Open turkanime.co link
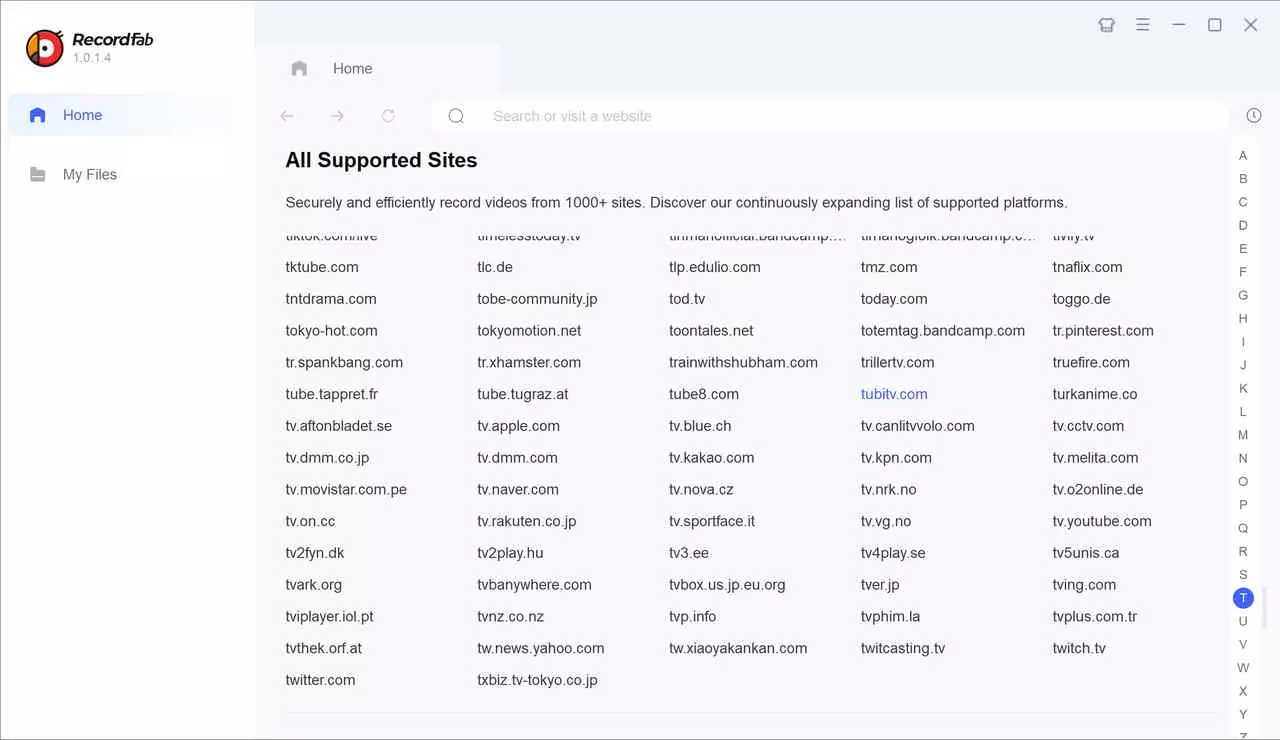 click(x=1095, y=394)
